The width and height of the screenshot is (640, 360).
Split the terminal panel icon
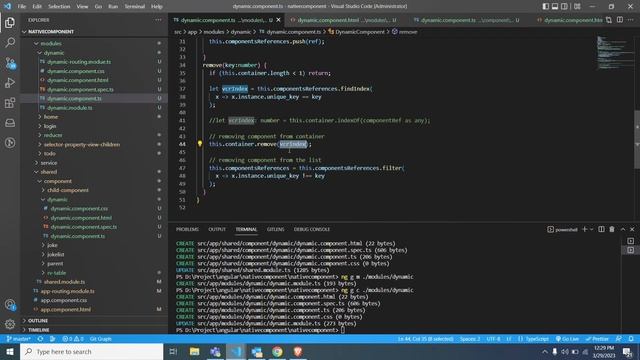coord(601,229)
